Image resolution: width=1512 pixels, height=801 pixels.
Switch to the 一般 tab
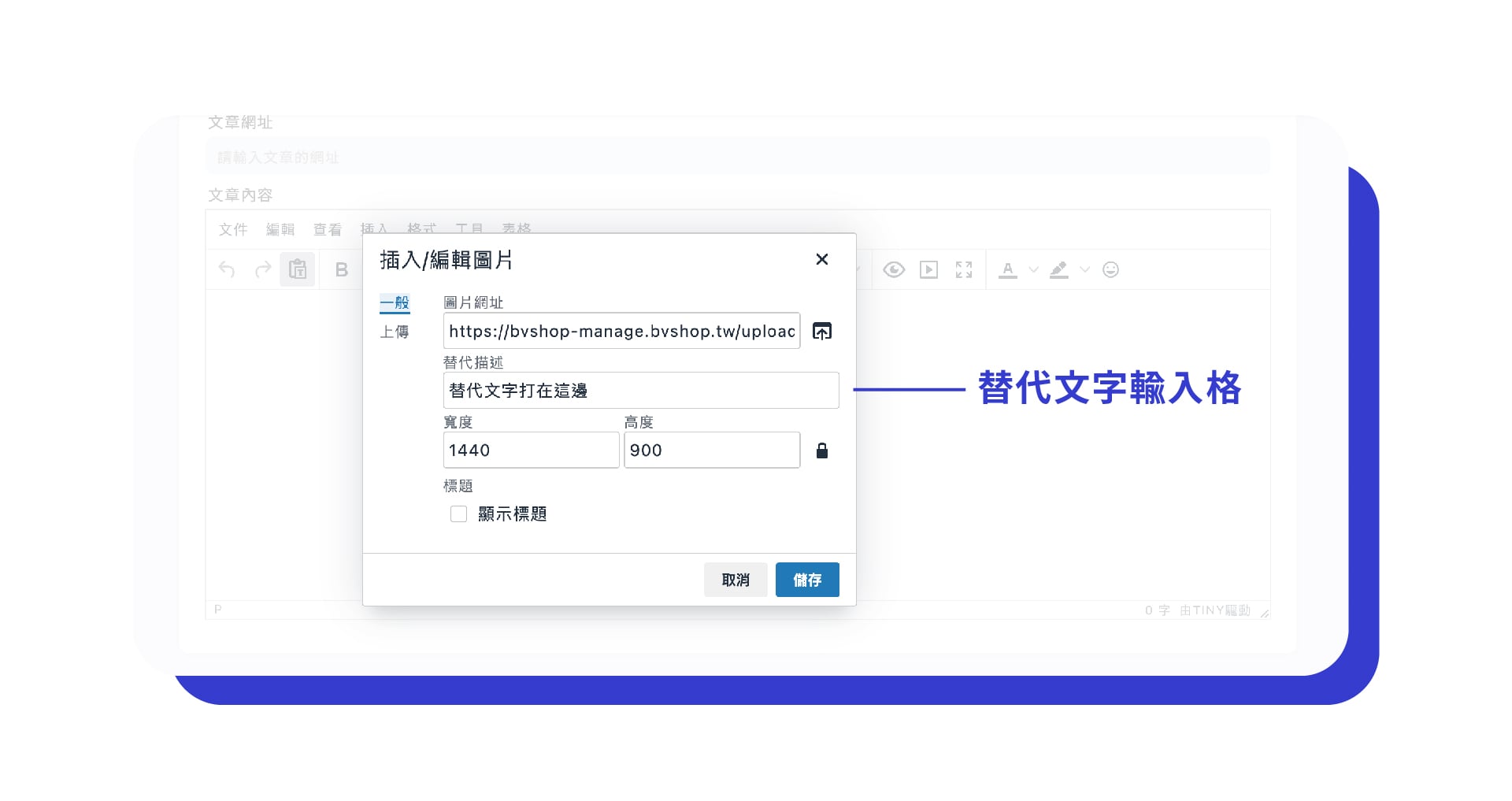pyautogui.click(x=395, y=303)
